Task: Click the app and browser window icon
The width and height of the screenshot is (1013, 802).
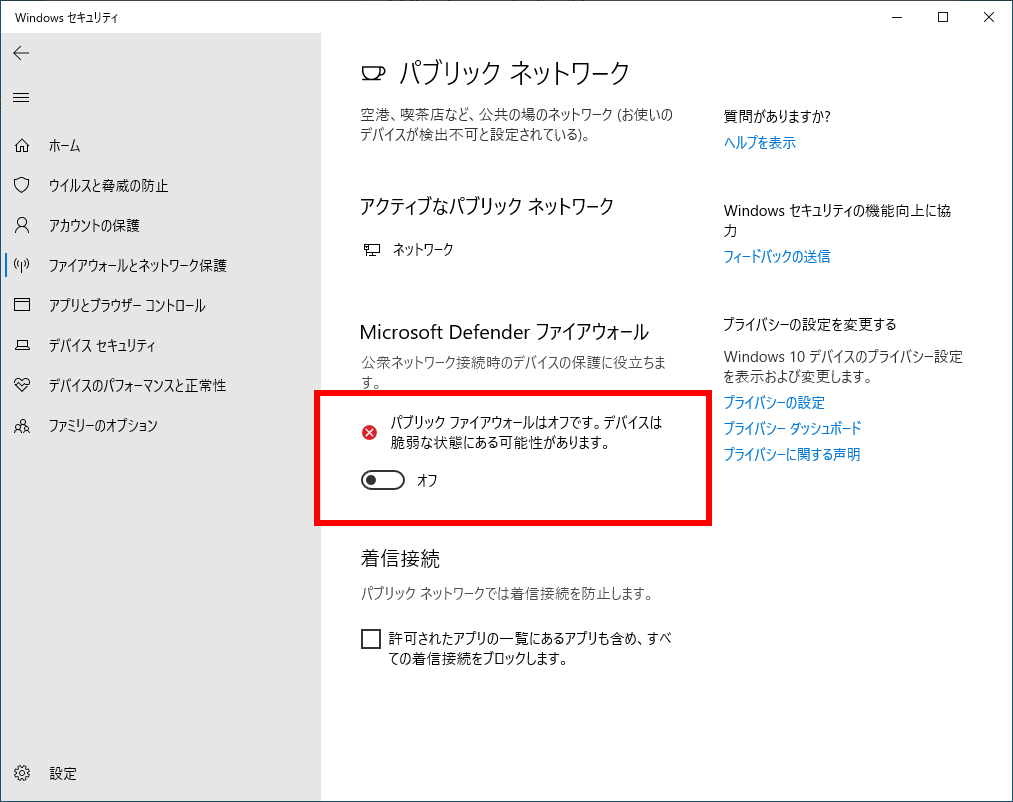Action: (x=22, y=304)
